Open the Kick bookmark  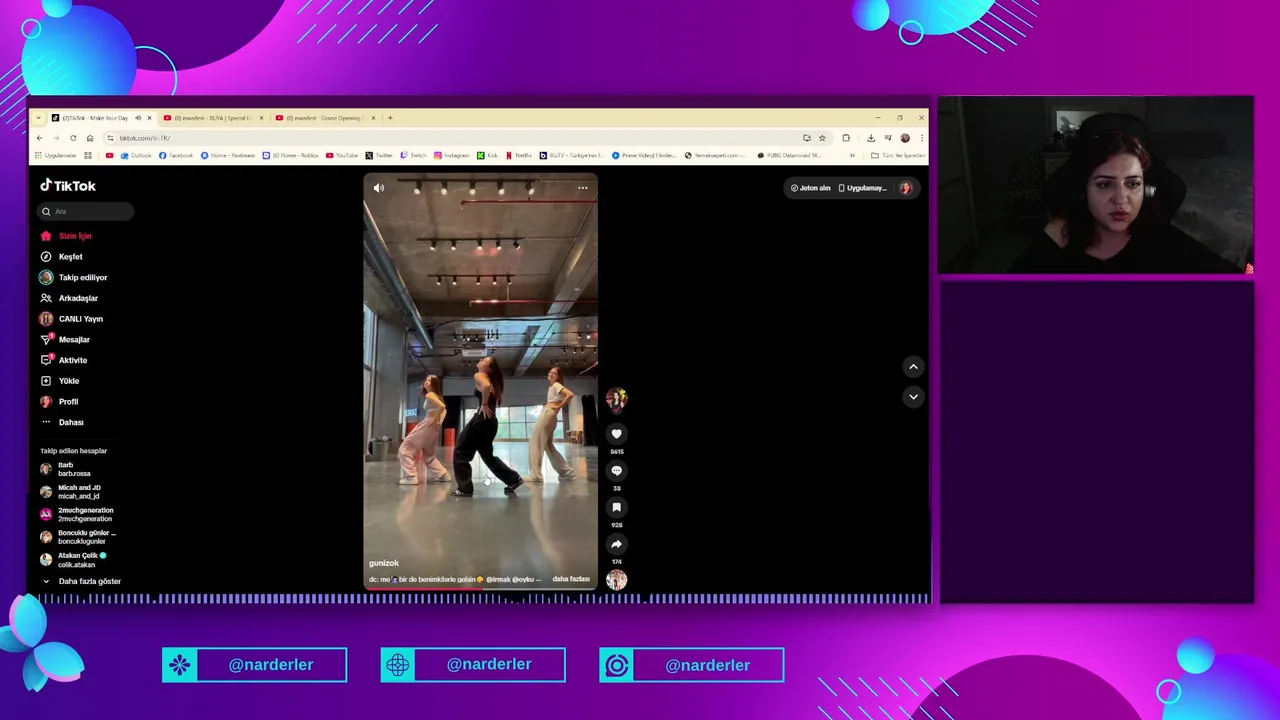click(487, 155)
